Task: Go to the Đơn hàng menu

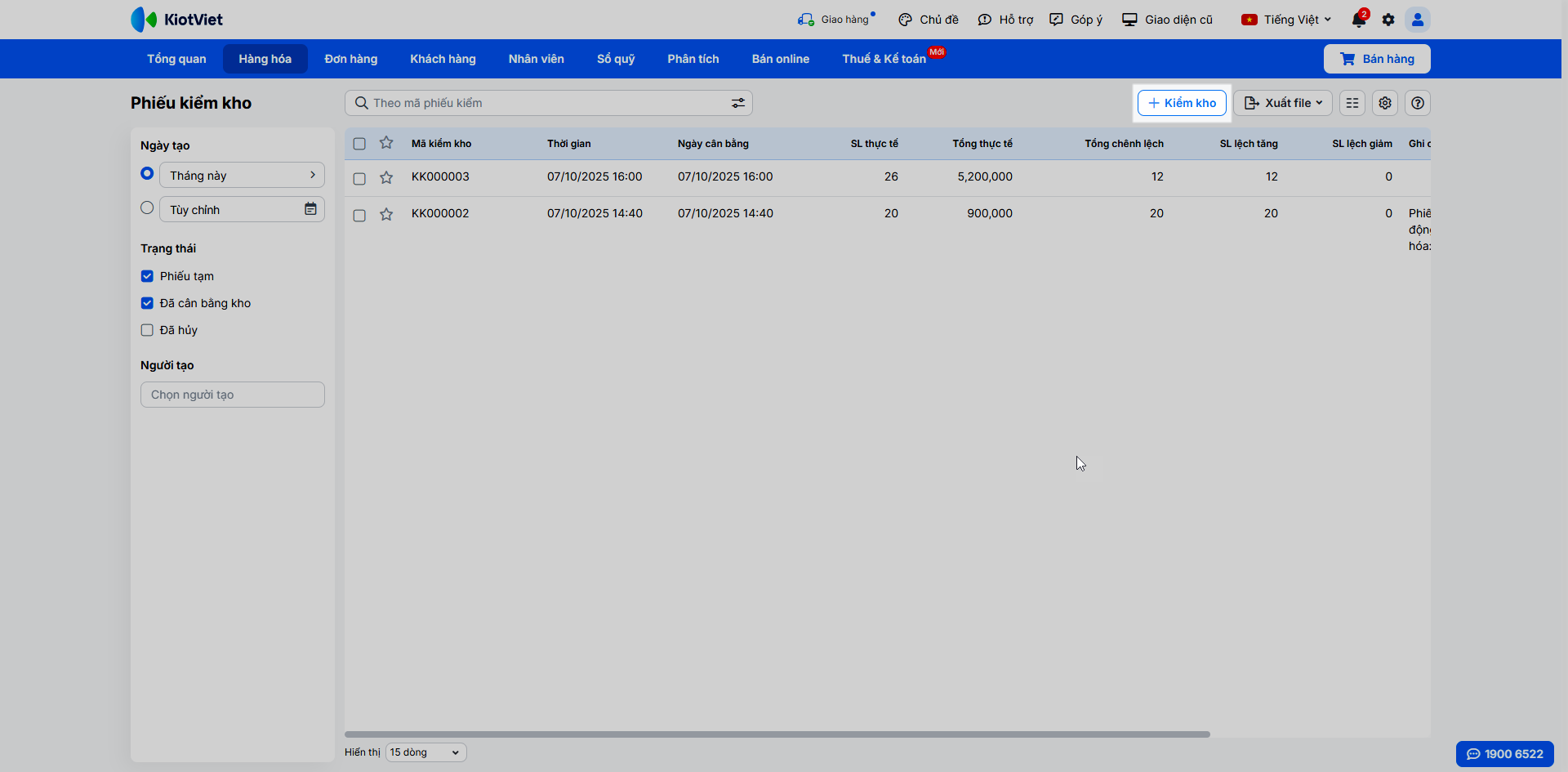Action: [351, 59]
